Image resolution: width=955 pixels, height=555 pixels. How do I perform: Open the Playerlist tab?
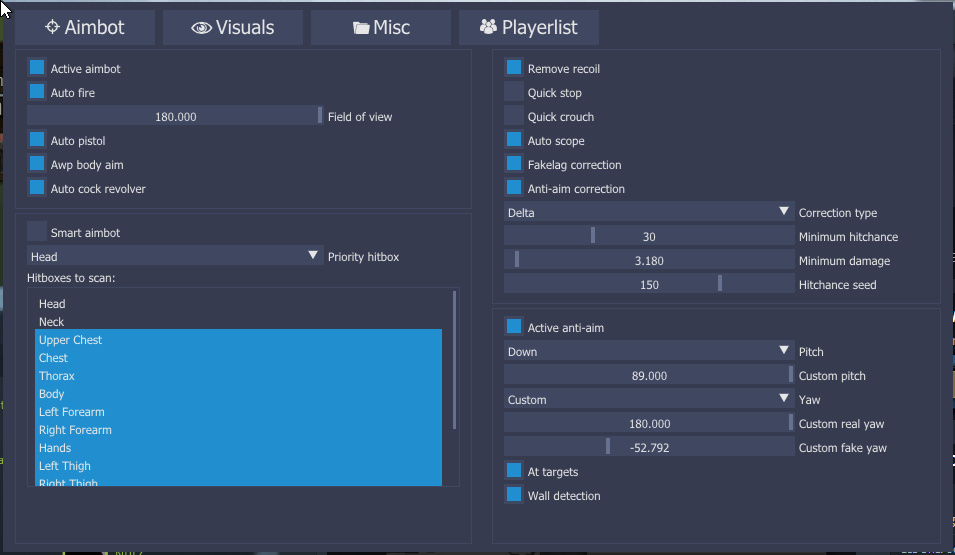529,28
